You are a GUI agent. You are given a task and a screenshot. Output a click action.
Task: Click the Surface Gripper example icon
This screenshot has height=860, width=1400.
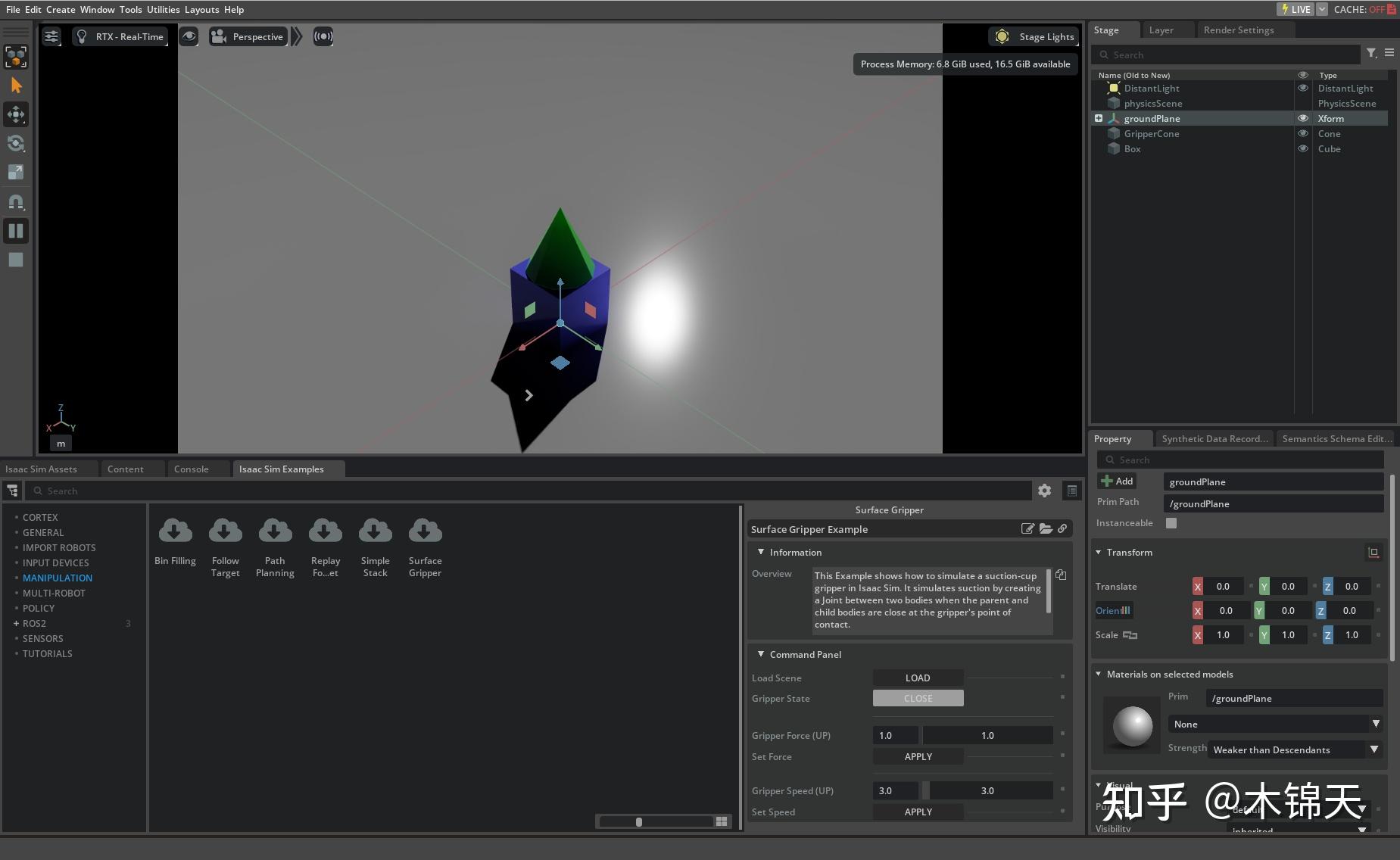pyautogui.click(x=425, y=529)
